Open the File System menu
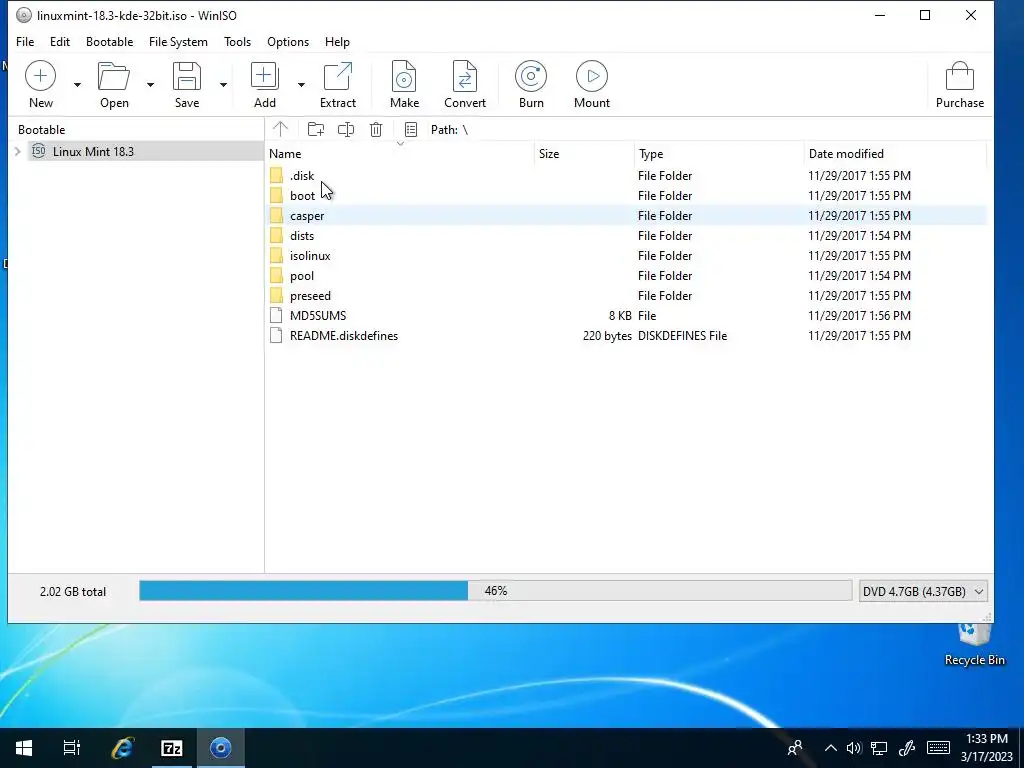This screenshot has height=768, width=1024. [x=178, y=42]
